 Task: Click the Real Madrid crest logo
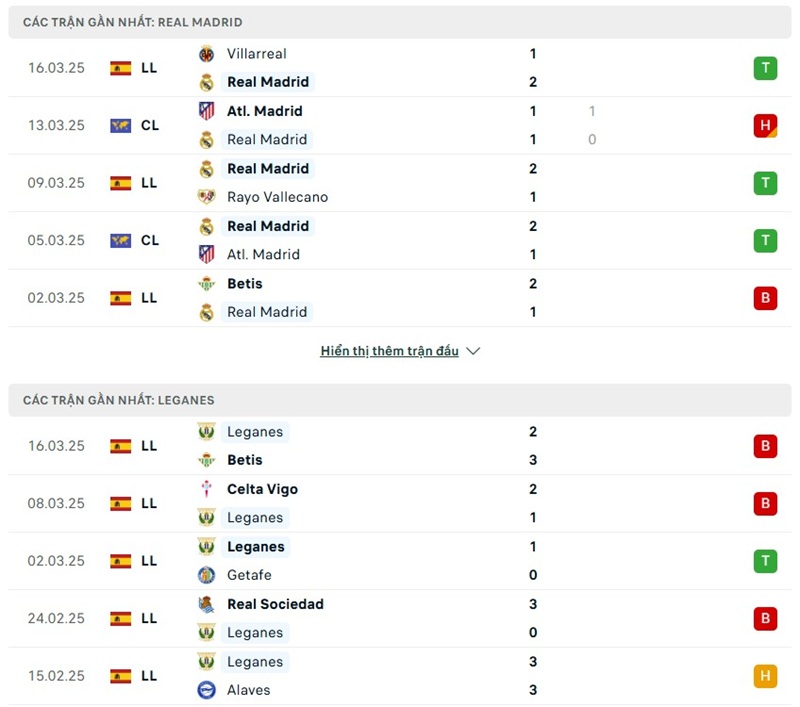pyautogui.click(x=207, y=82)
